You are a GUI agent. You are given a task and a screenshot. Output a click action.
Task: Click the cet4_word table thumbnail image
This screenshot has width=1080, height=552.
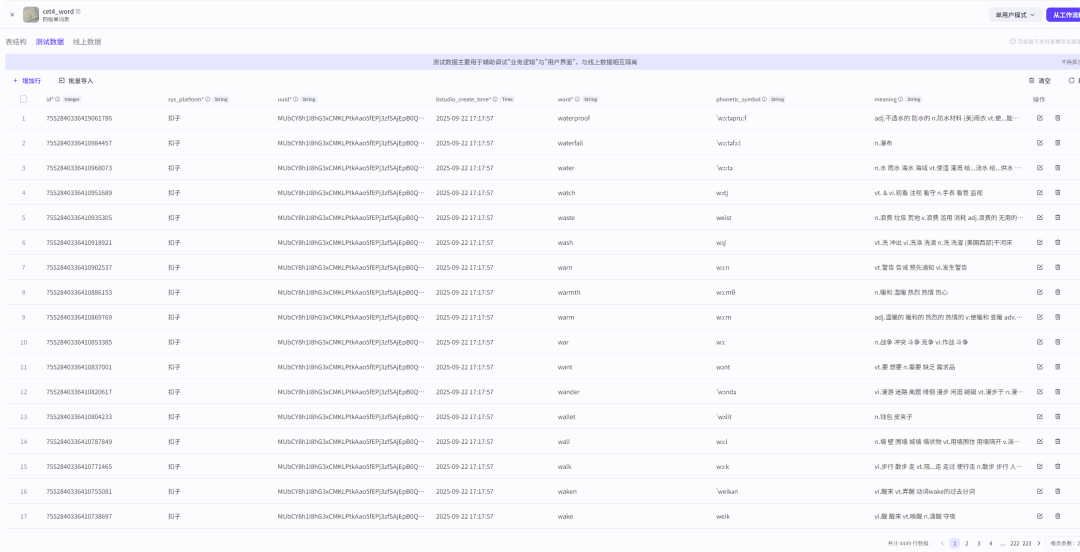31,15
